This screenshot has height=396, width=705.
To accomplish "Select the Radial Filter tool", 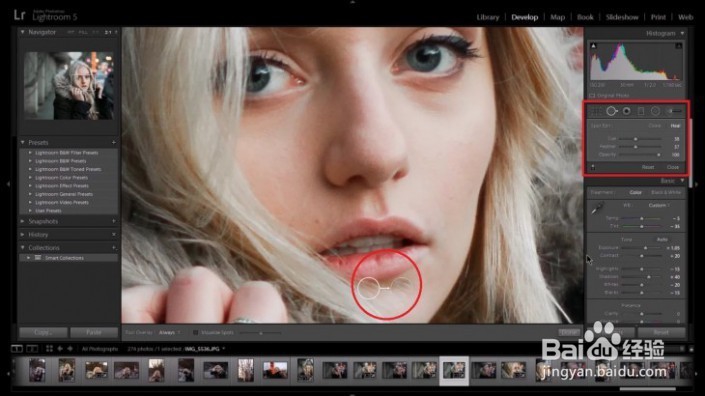I will coord(656,111).
